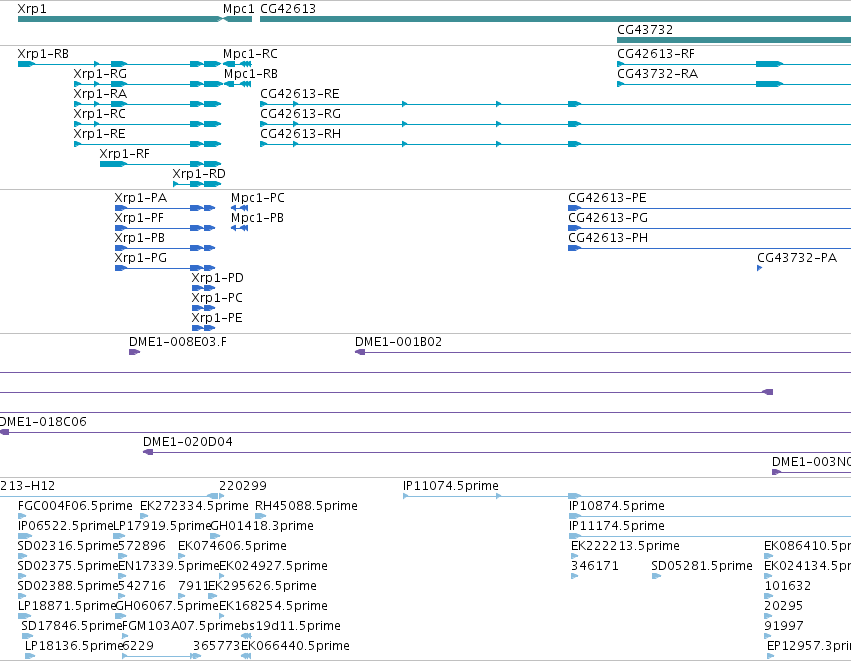This screenshot has height=661, width=851.
Task: Select the Mpc1 gene label
Action: [x=238, y=9]
